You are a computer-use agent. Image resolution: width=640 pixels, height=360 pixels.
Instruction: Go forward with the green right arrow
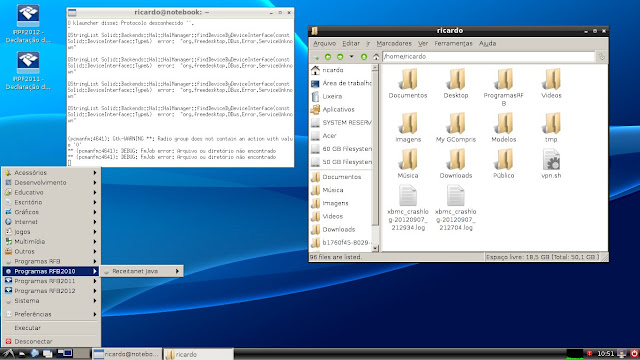click(x=340, y=57)
